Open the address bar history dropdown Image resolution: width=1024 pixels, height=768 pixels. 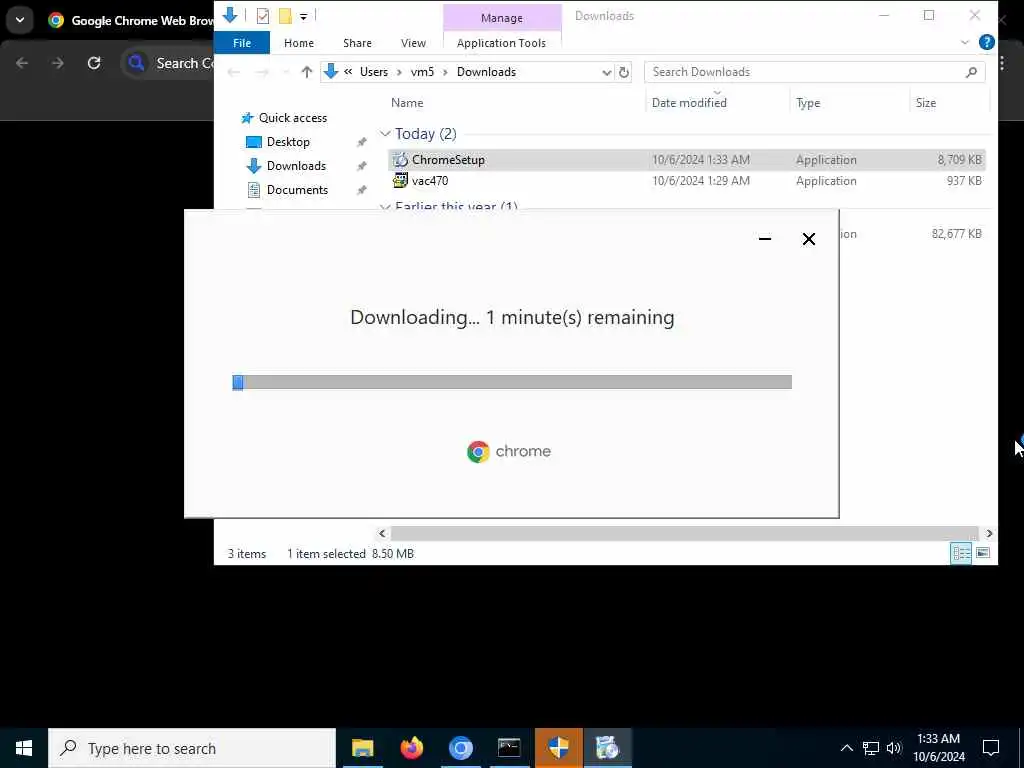click(x=606, y=72)
